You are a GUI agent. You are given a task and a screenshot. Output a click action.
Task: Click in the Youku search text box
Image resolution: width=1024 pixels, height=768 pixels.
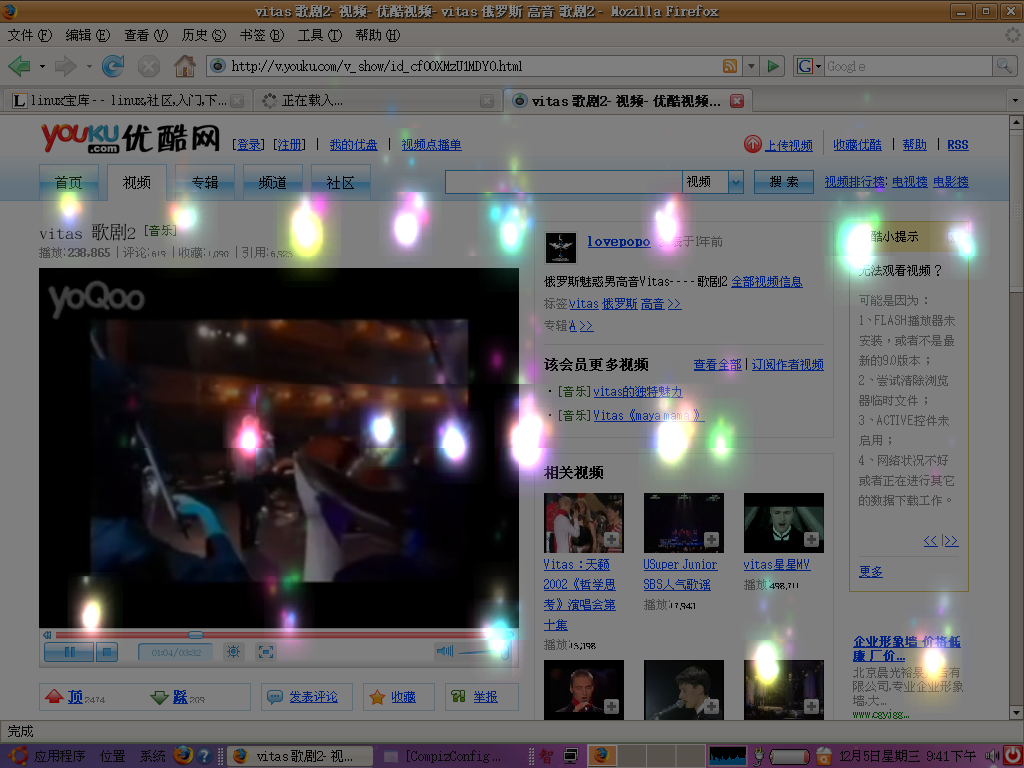pyautogui.click(x=564, y=182)
